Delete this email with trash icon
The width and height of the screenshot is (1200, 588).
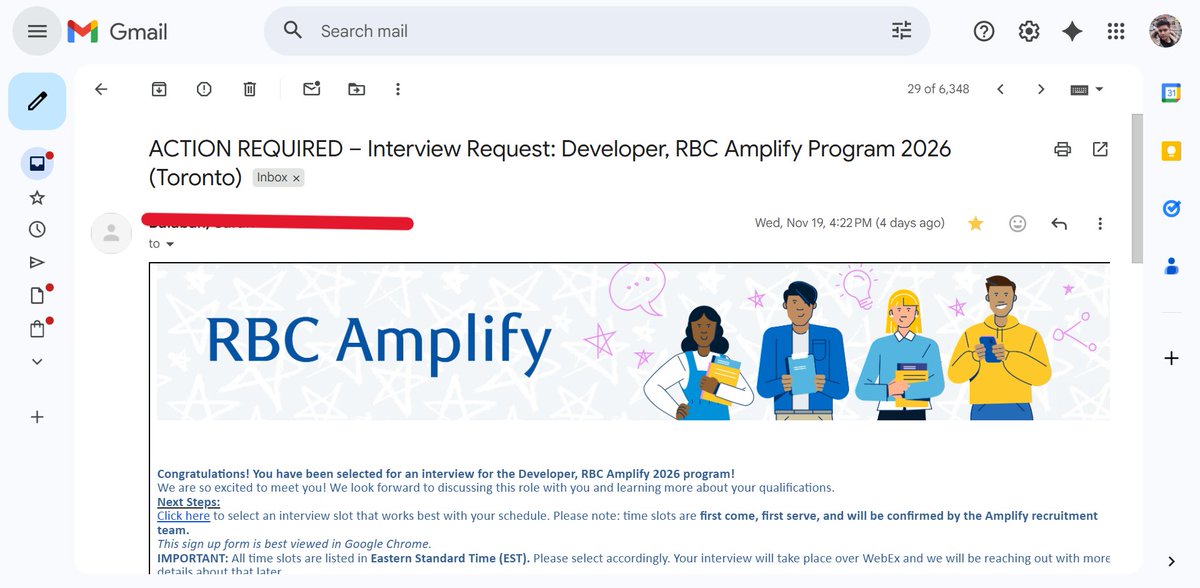[x=249, y=89]
